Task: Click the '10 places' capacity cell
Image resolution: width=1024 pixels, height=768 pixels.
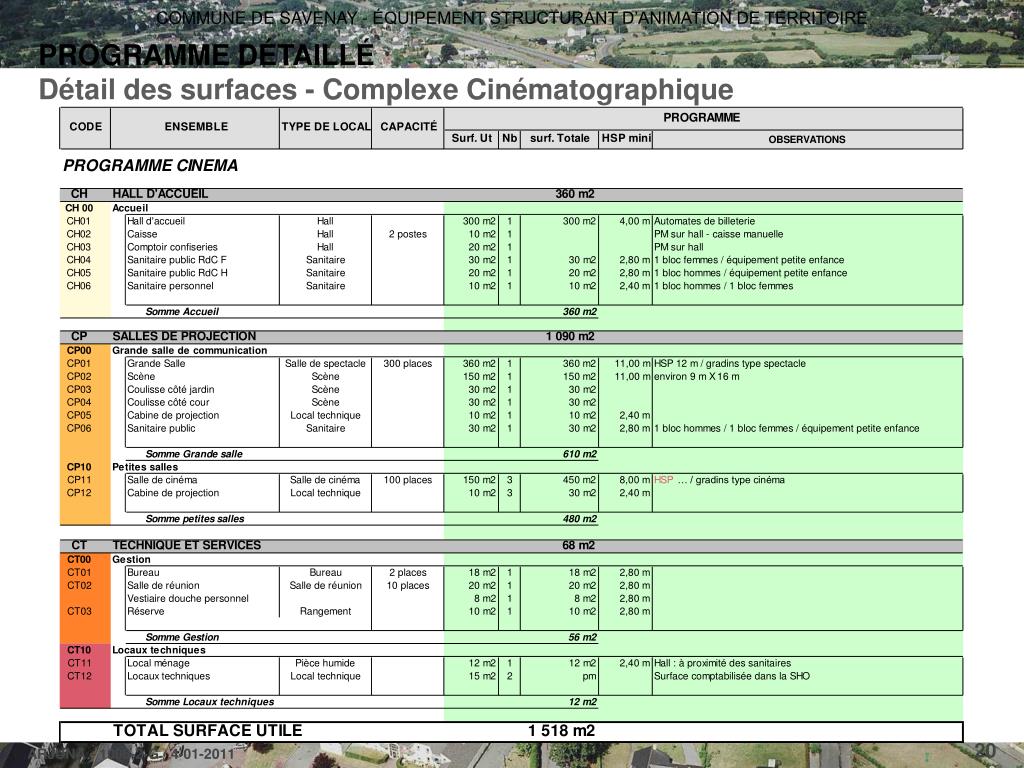Action: pyautogui.click(x=408, y=586)
